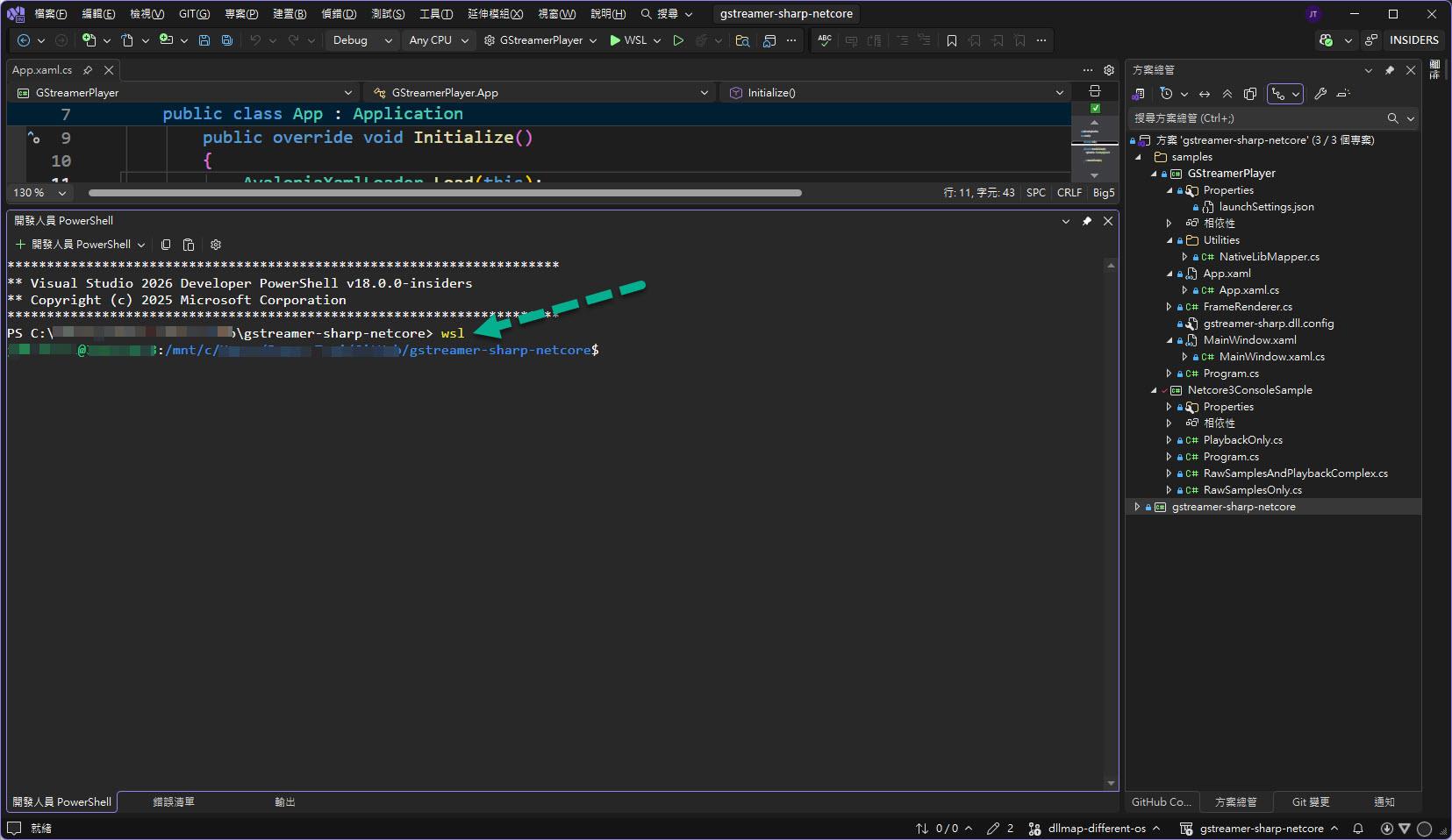The width and height of the screenshot is (1452, 840).
Task: Collapse the Netcore3ConsoleSample project node
Action: click(x=1154, y=390)
